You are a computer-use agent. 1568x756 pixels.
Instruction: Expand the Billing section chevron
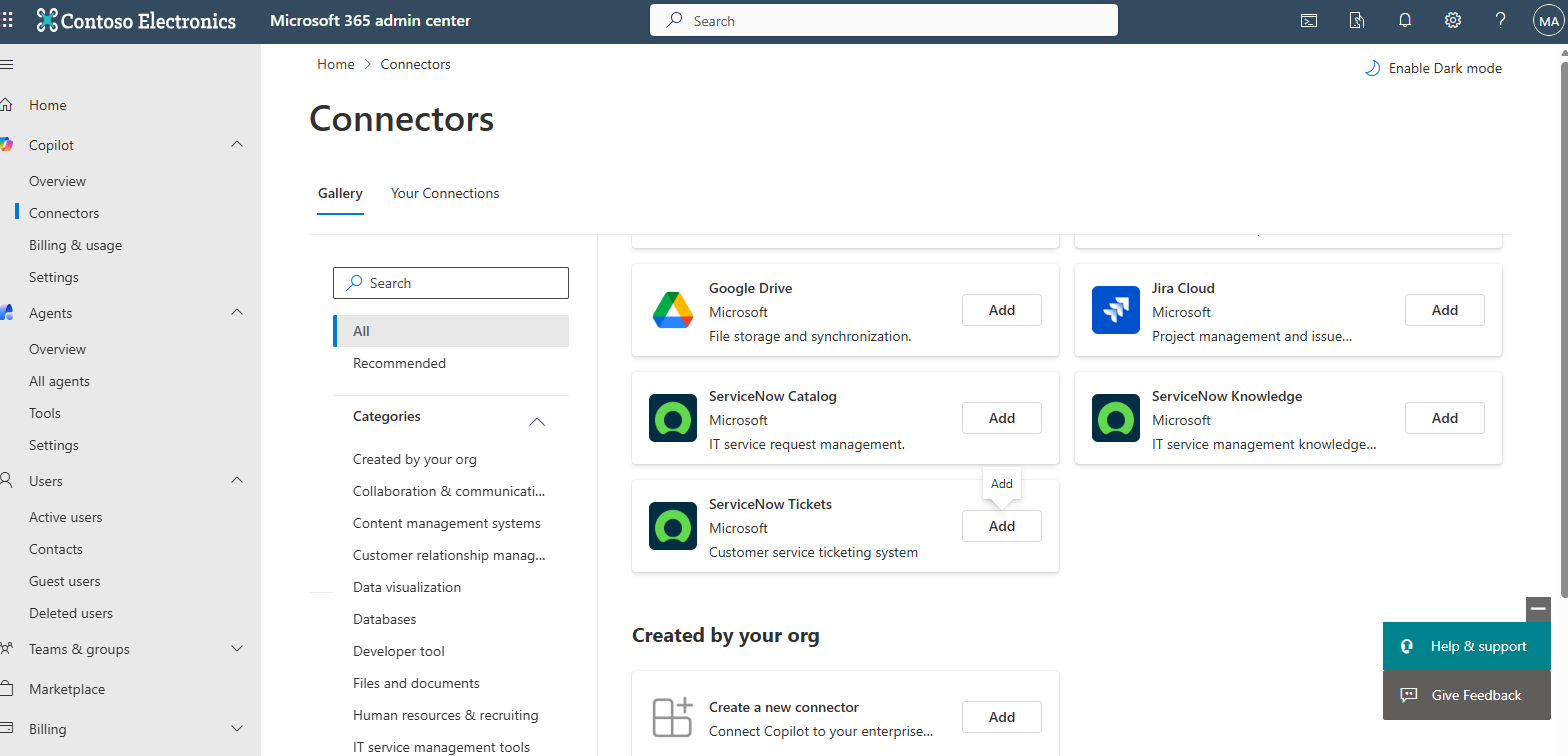pyautogui.click(x=237, y=729)
